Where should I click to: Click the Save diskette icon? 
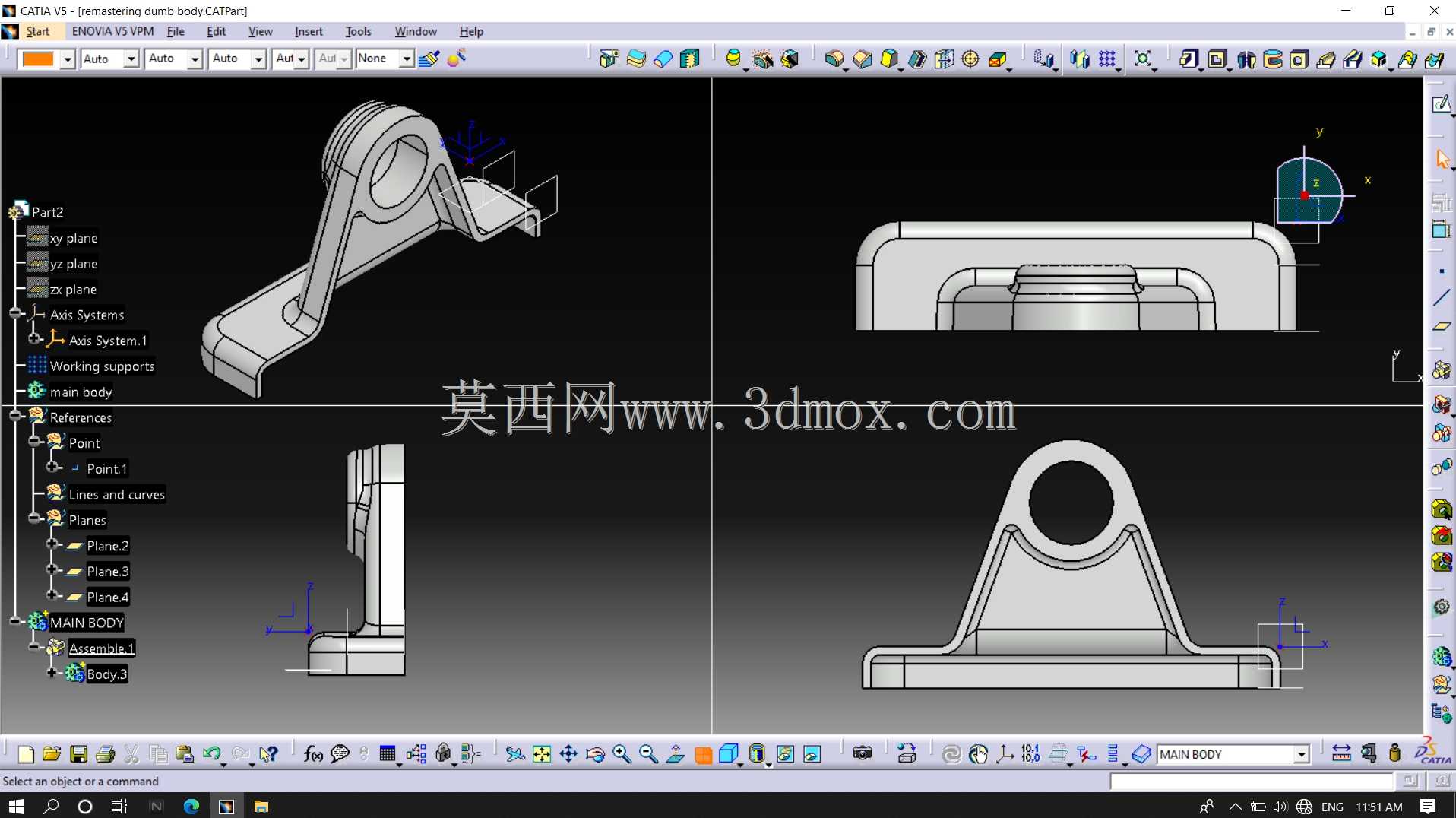tap(78, 754)
